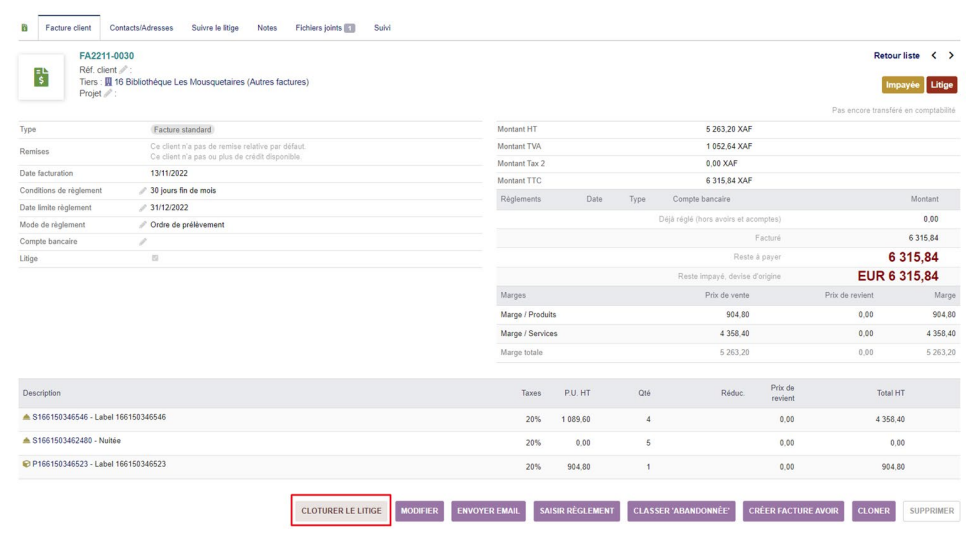The height and width of the screenshot is (546, 975).
Task: Open the Suivi tab
Action: tap(382, 28)
